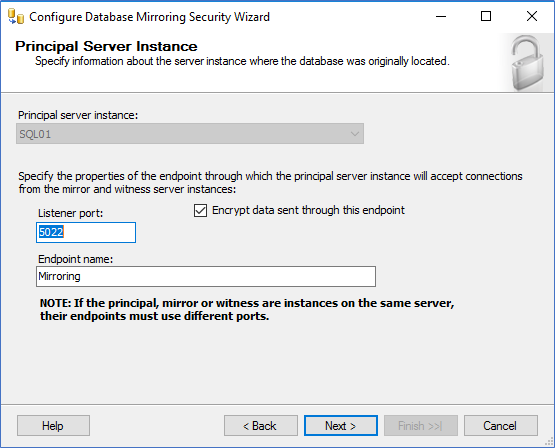Click the 'Listener port:' label
This screenshot has height=448, width=555.
tap(70, 213)
